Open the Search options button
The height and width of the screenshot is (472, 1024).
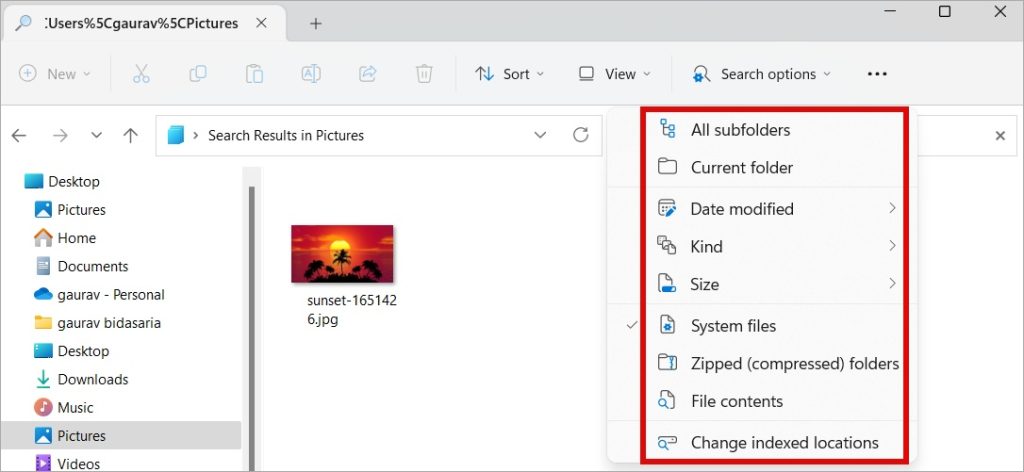pos(761,74)
